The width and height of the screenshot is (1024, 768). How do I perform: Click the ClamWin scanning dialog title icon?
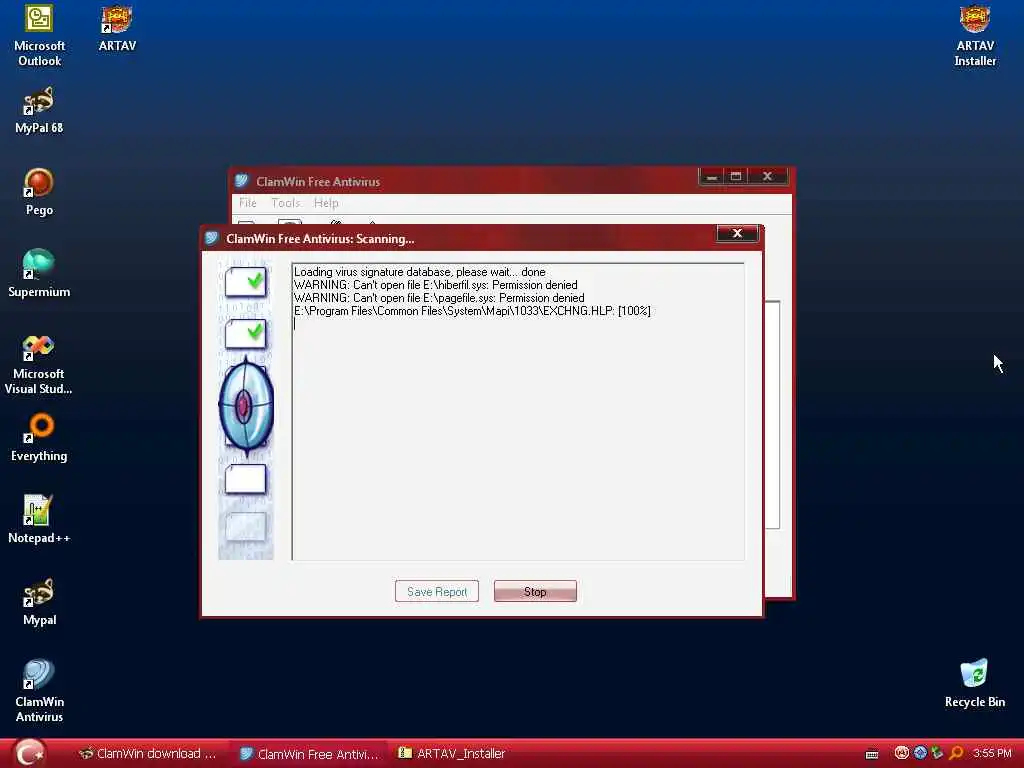point(211,238)
